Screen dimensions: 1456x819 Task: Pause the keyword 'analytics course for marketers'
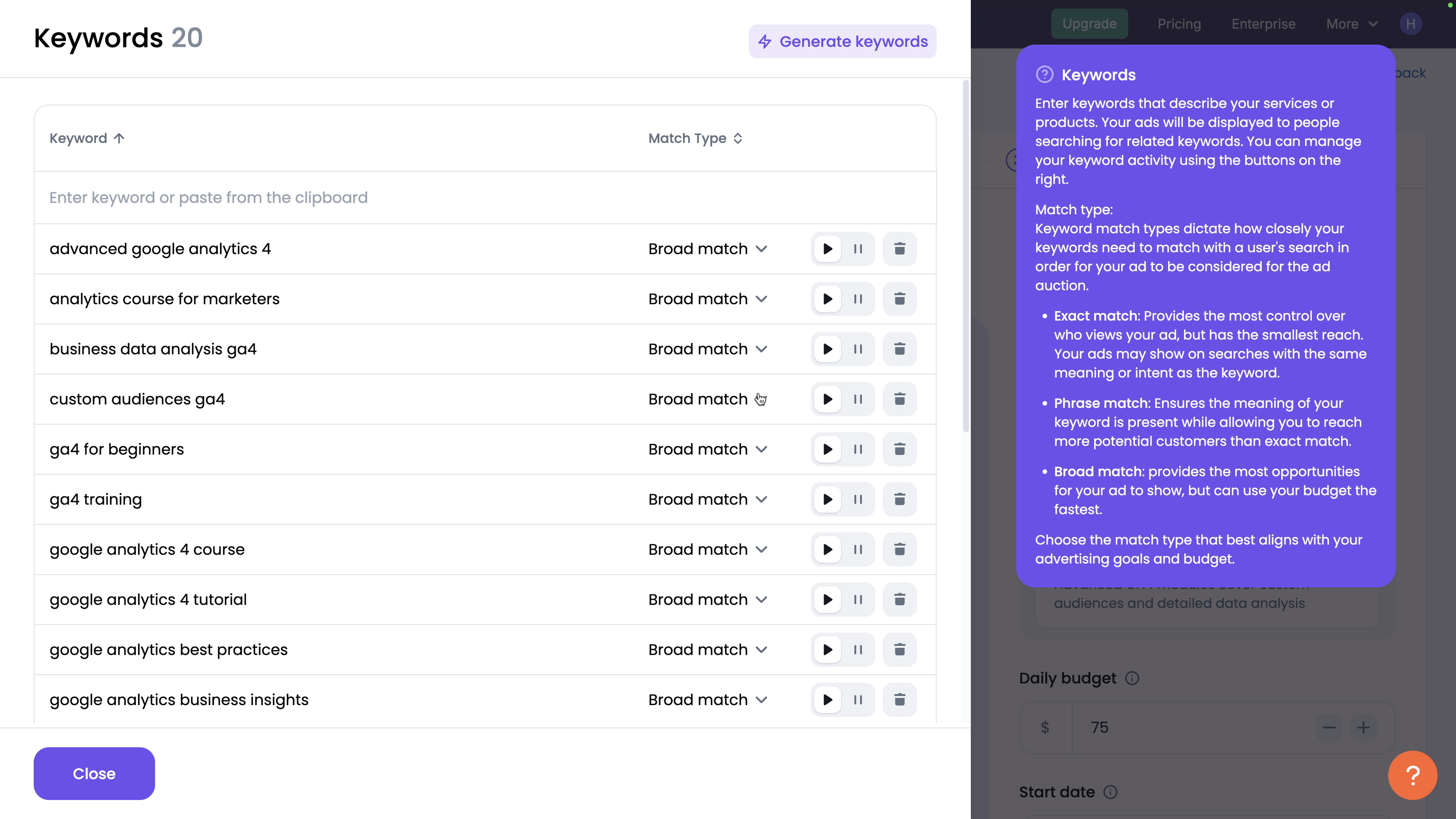pyautogui.click(x=858, y=298)
